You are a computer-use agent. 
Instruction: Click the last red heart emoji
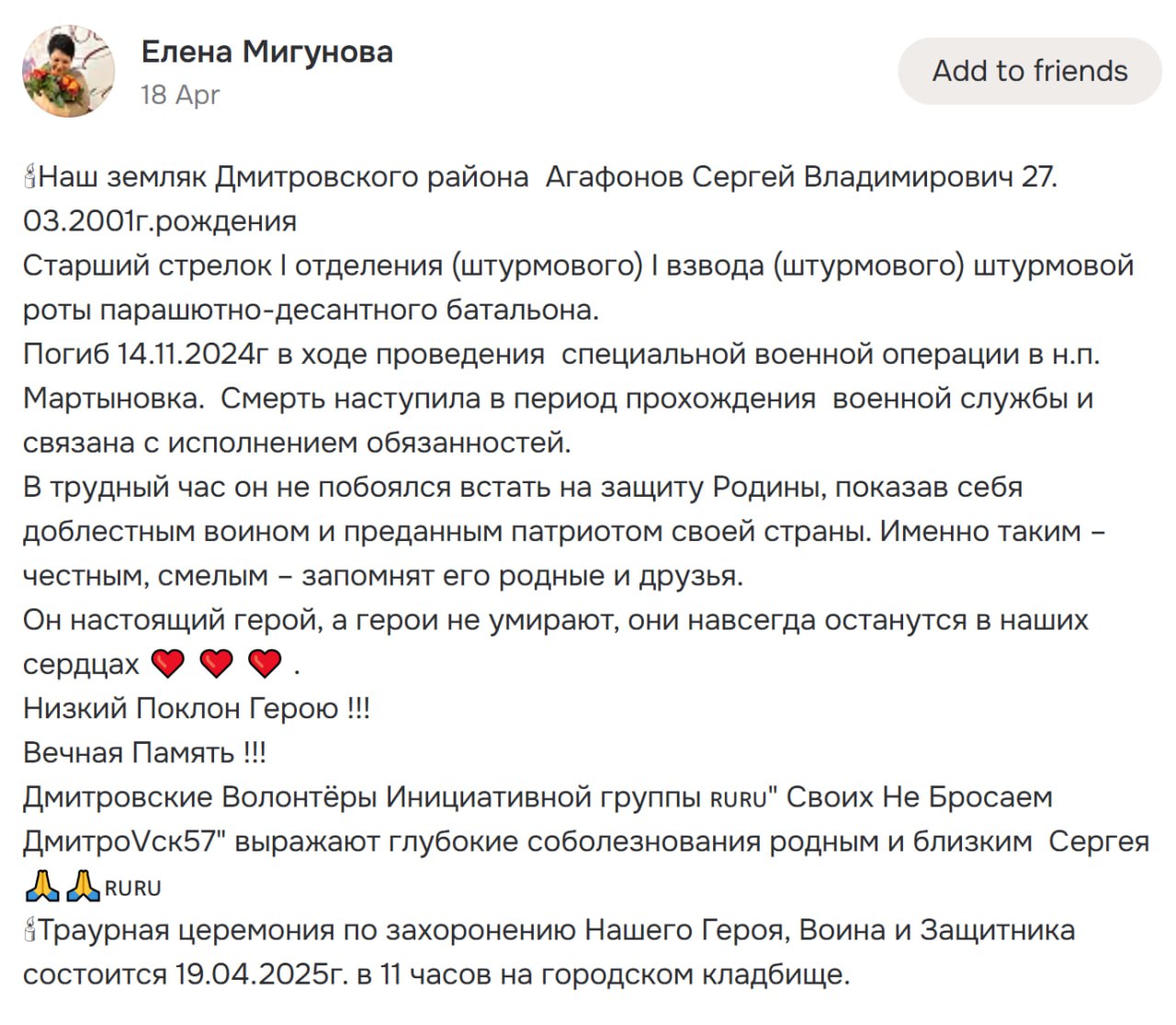(265, 663)
